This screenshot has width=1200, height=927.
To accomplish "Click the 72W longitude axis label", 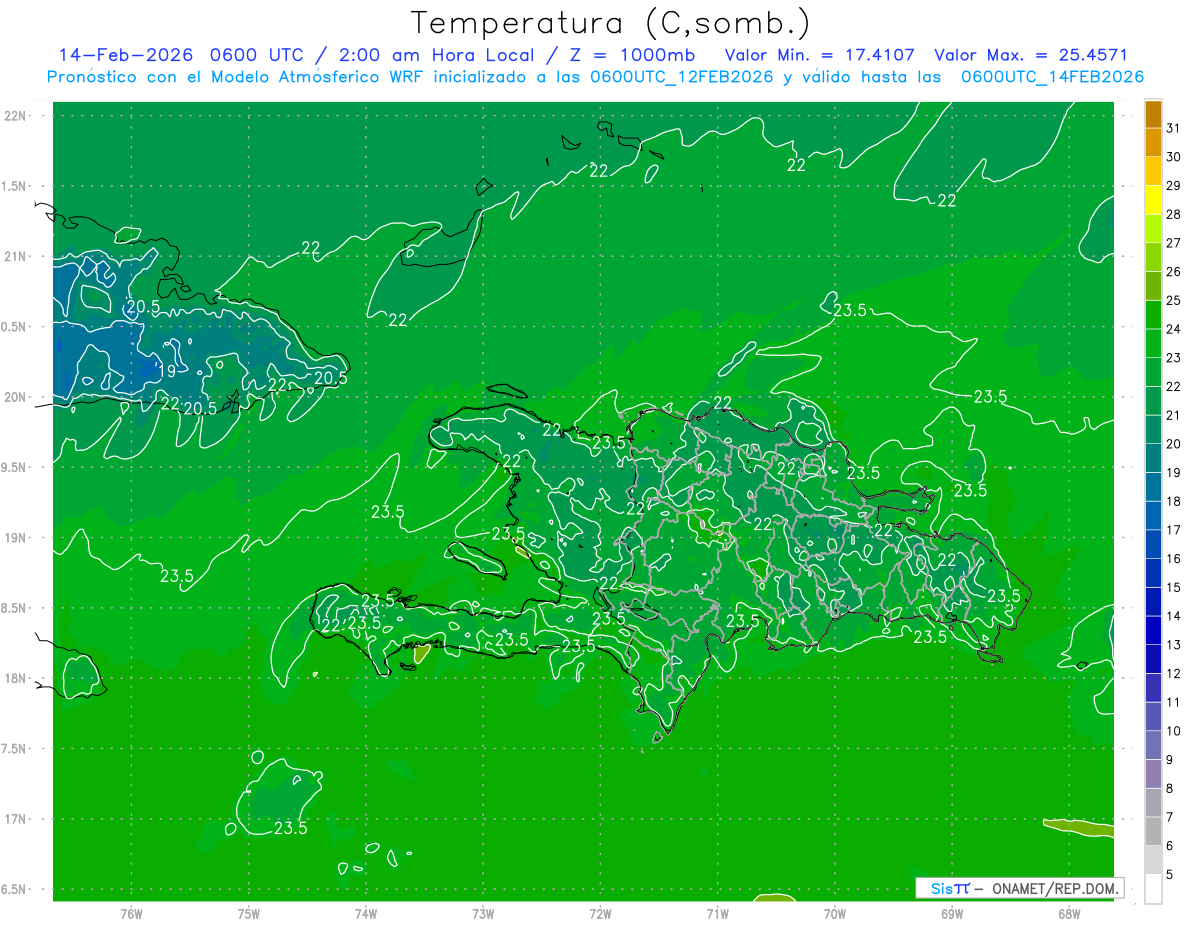I will click(600, 913).
